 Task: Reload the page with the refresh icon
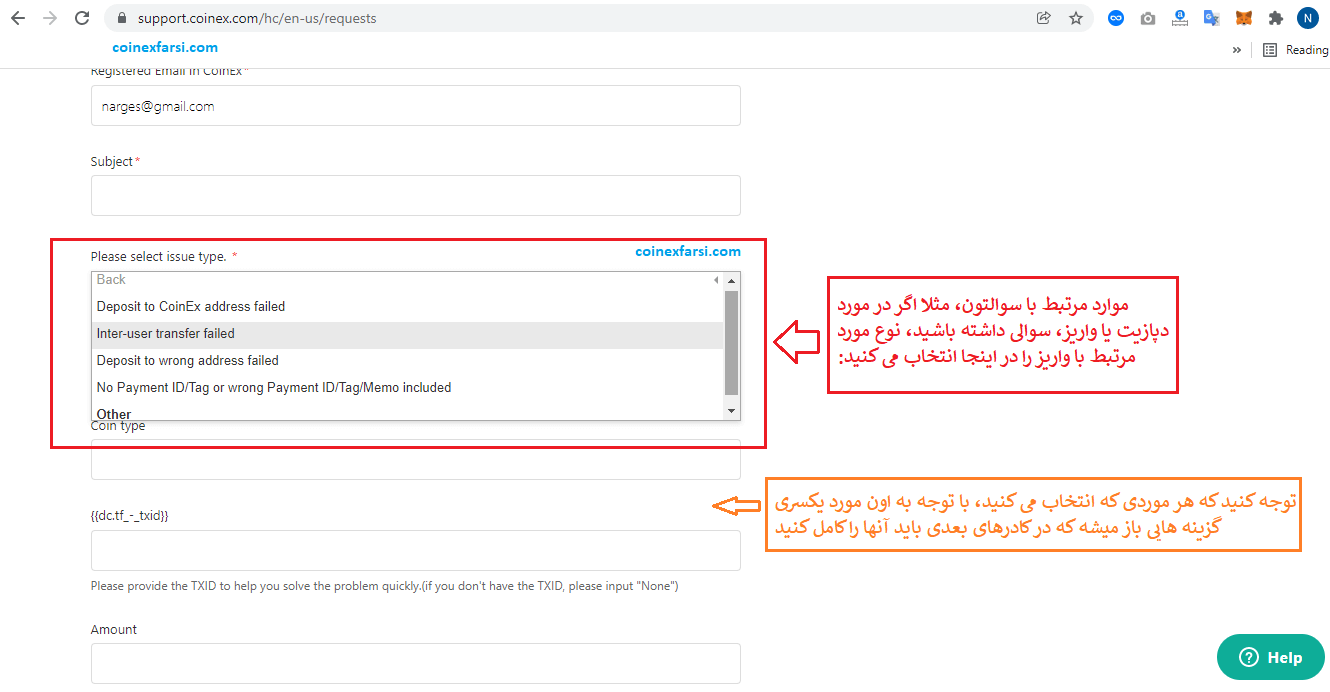click(x=82, y=18)
